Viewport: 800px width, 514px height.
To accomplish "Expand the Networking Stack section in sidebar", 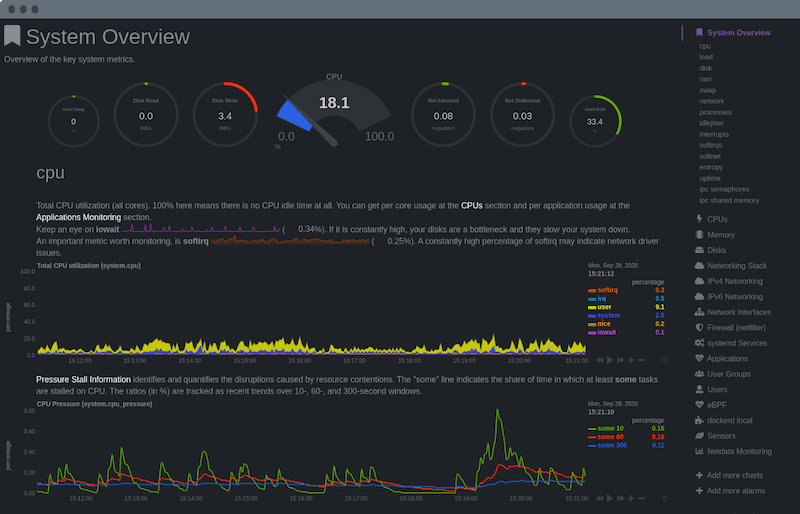I will 736,265.
